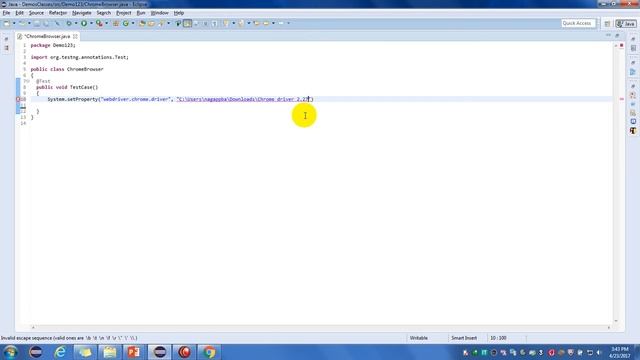Click the 10 : 100 cursor position status
640x360 pixels.
(x=498, y=338)
